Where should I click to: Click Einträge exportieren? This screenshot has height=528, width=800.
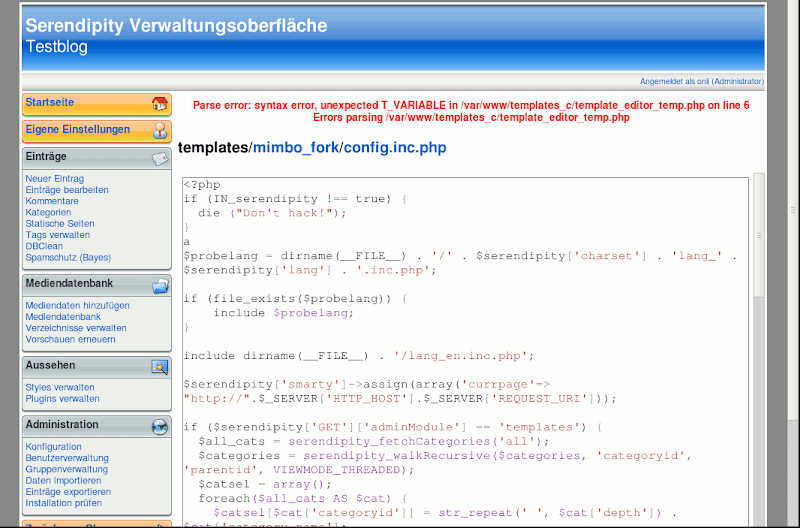pos(68,492)
